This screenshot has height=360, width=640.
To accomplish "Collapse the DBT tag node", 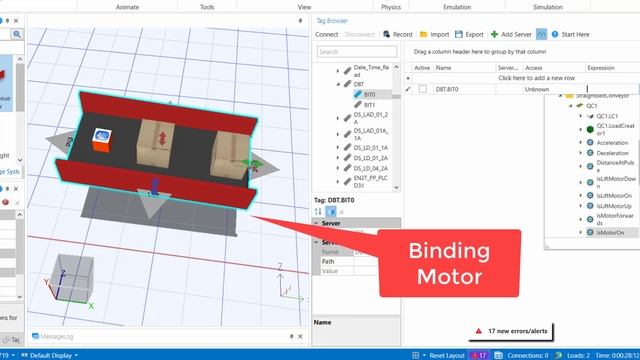I will 338,84.
